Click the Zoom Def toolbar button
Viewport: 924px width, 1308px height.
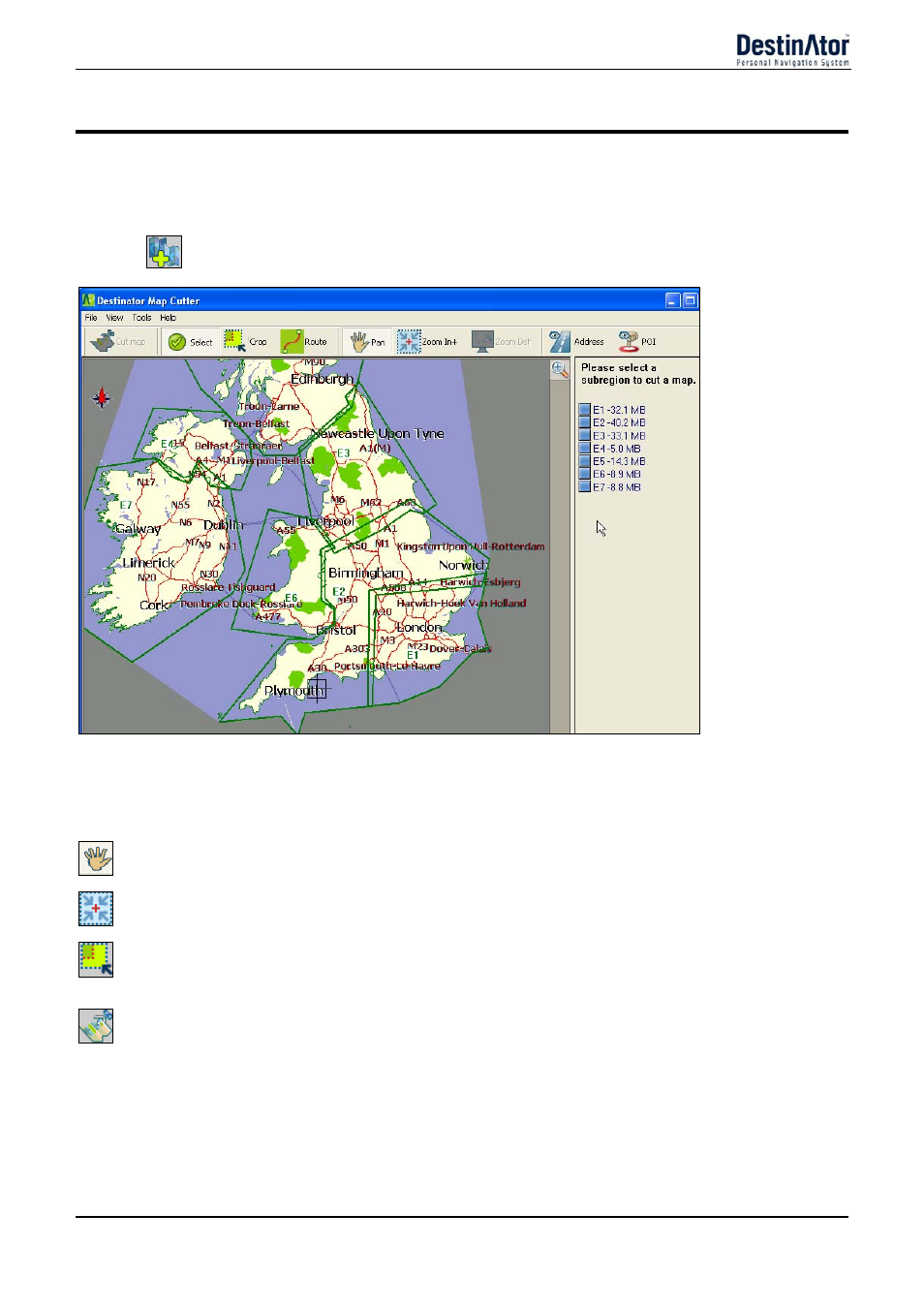point(501,342)
